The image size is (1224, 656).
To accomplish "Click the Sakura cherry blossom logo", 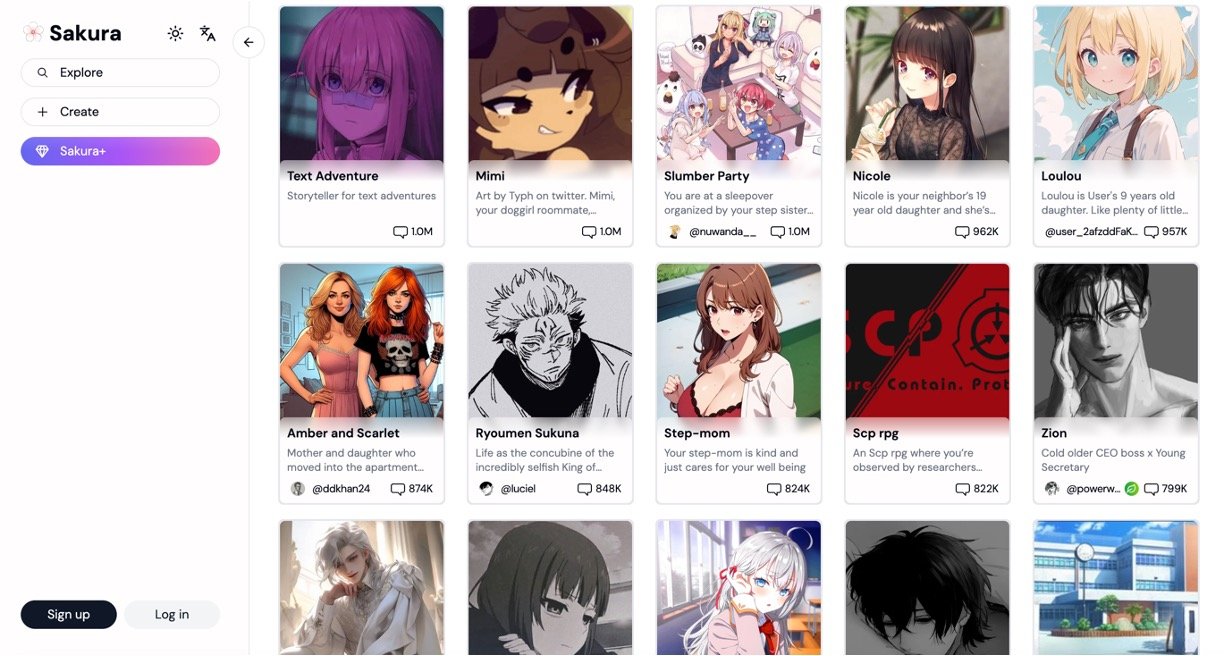I will [33, 33].
